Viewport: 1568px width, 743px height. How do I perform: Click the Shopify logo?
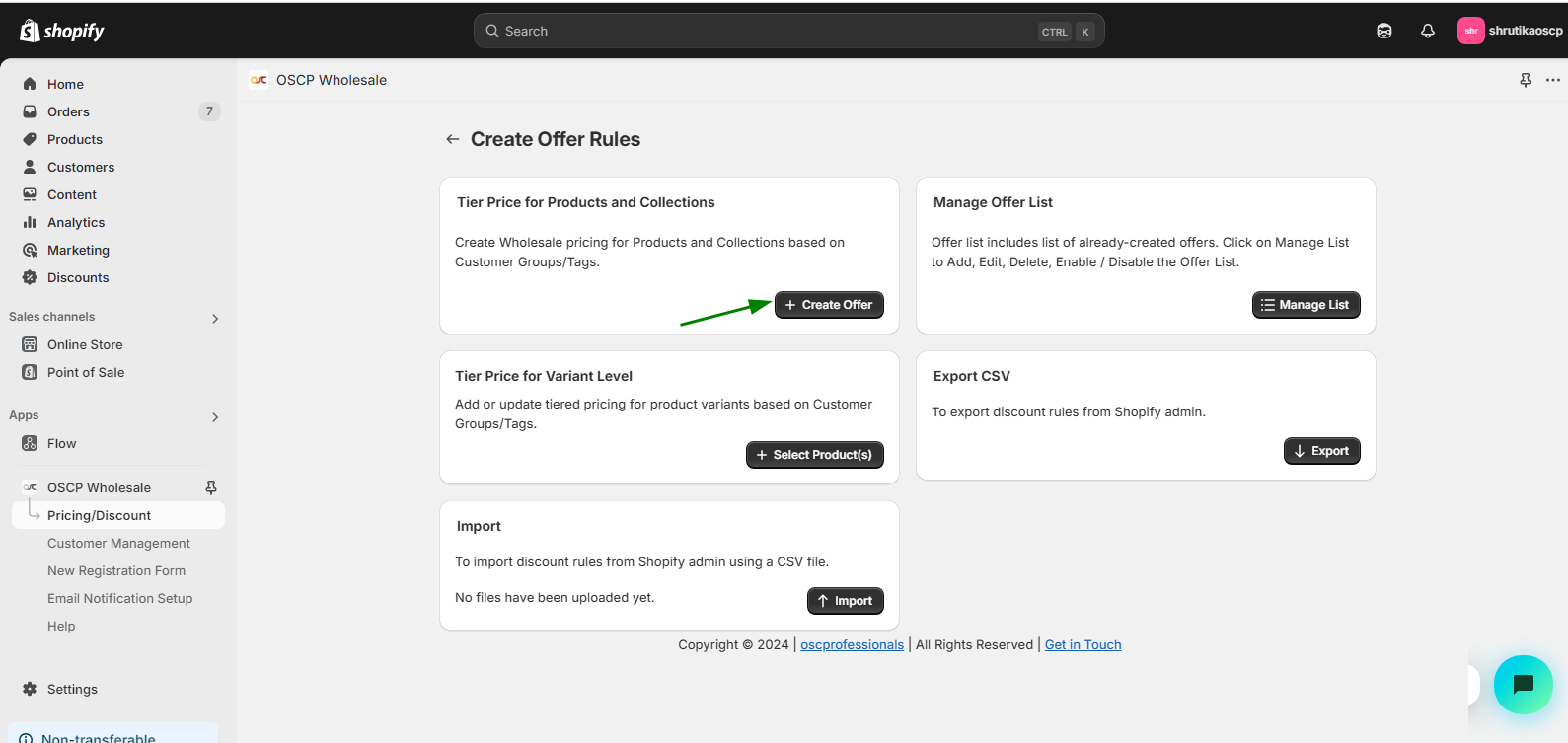pyautogui.click(x=61, y=31)
